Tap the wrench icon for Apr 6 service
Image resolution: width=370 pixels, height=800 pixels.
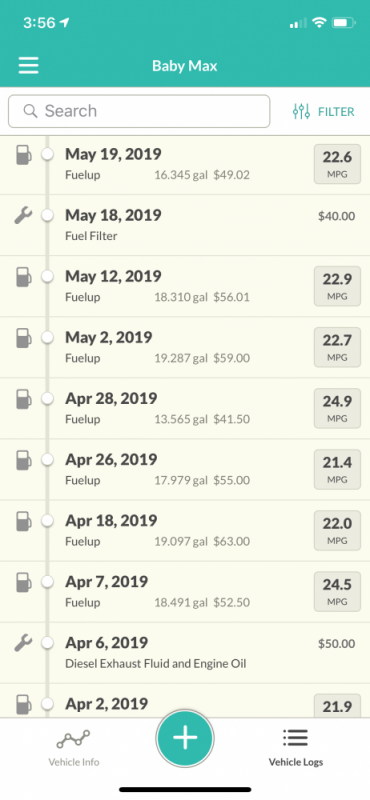point(23,643)
